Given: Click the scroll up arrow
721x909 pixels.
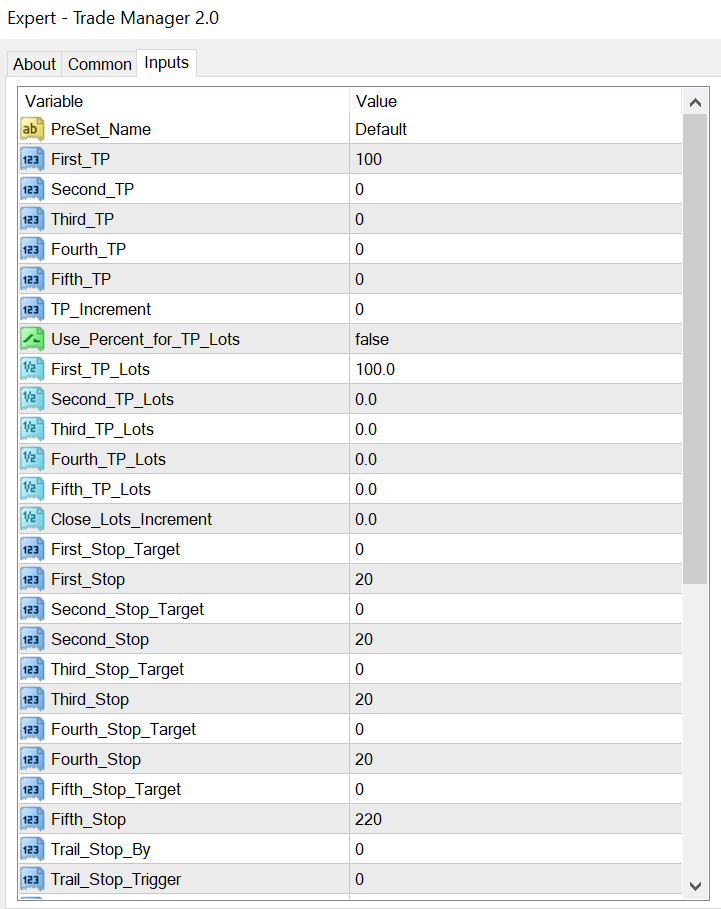Looking at the screenshot, I should coord(695,103).
